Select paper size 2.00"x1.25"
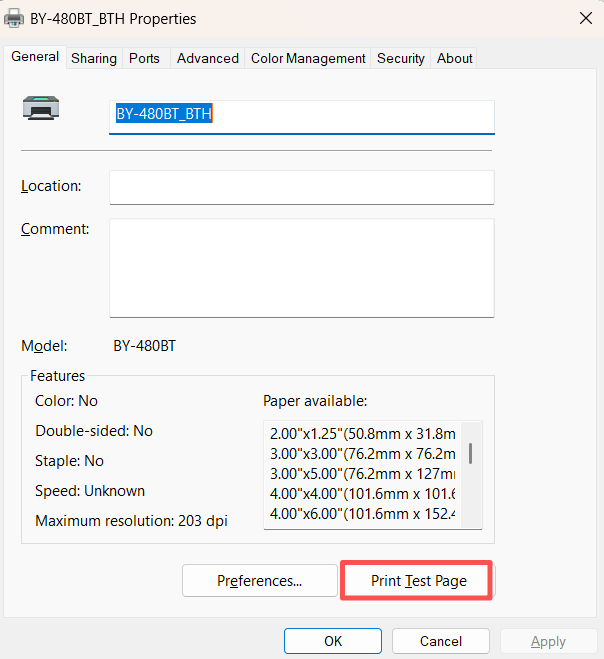This screenshot has width=604, height=659. (363, 434)
